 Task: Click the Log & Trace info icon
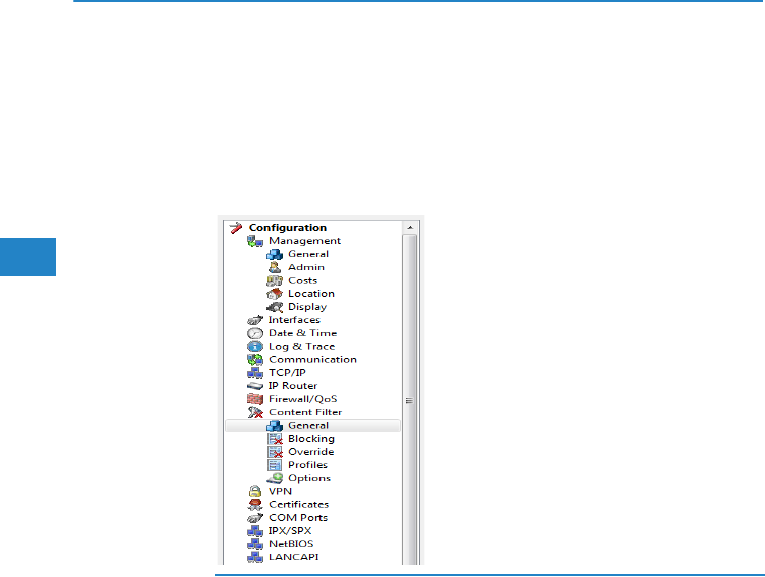coord(254,346)
